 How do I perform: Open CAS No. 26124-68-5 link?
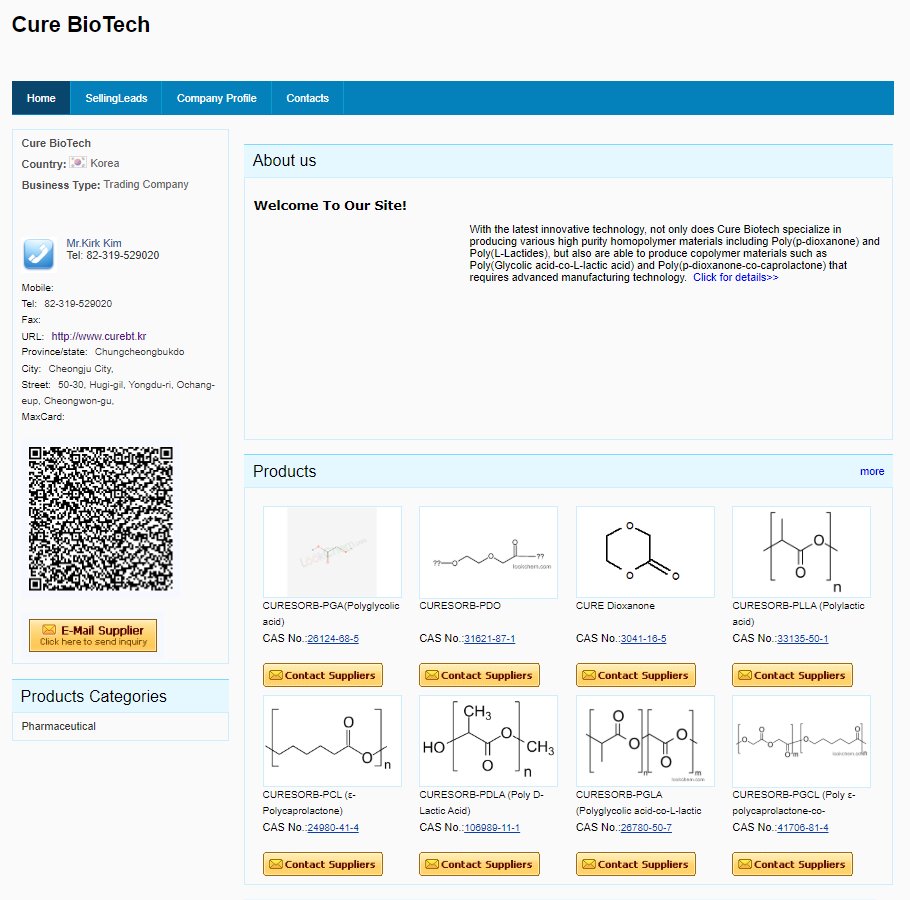pyautogui.click(x=333, y=638)
